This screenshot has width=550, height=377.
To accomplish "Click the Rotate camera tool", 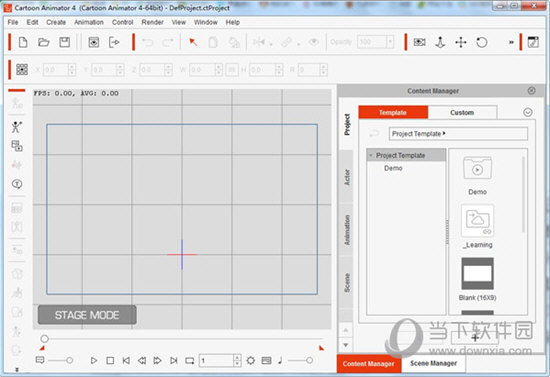I will (482, 42).
